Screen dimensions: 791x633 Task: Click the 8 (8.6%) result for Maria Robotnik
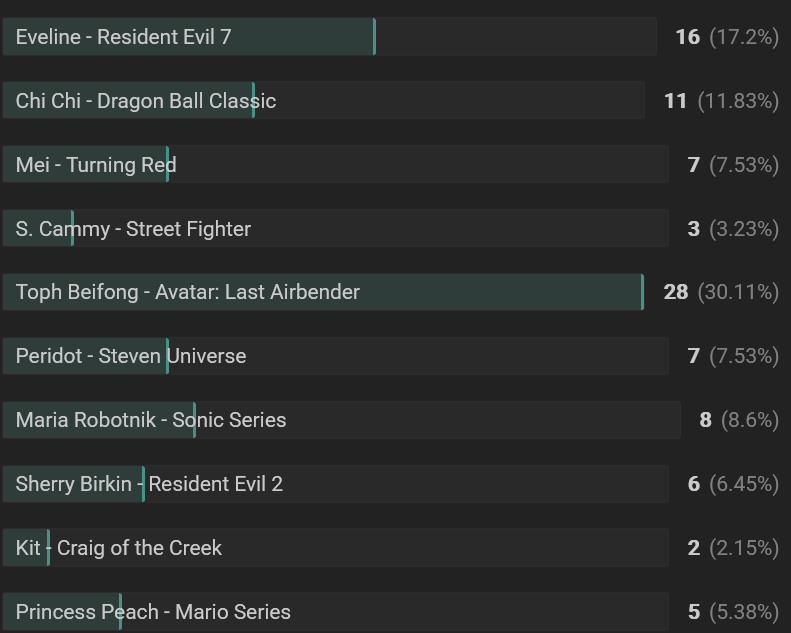[740, 420]
